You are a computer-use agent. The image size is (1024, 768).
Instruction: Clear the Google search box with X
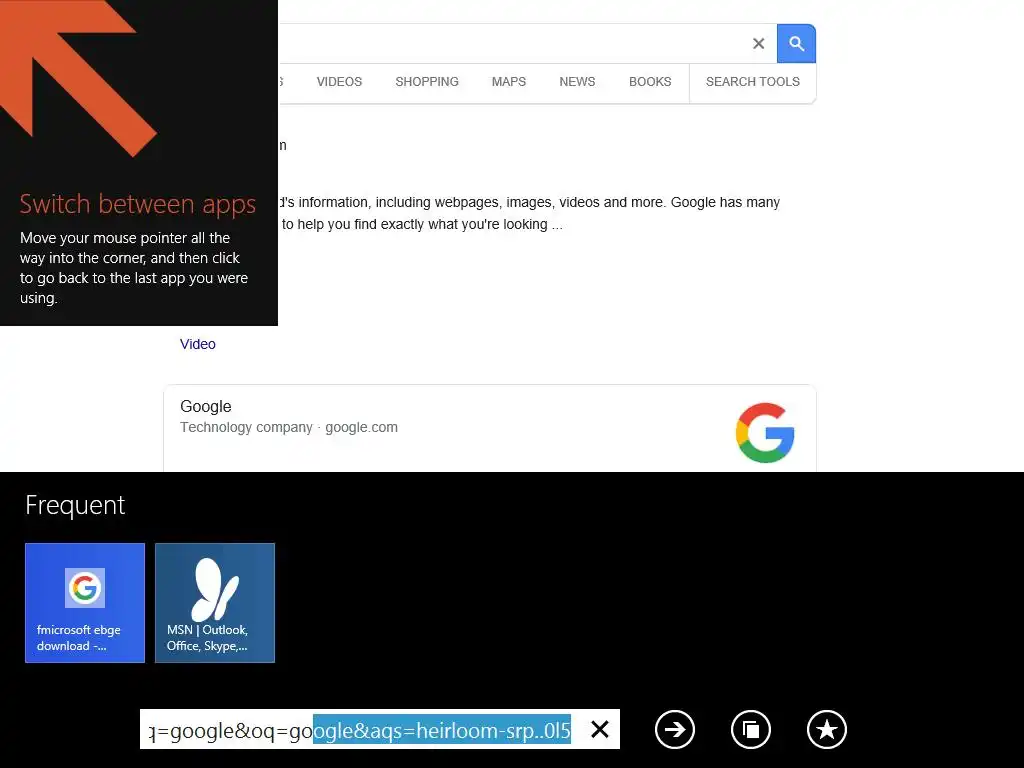pyautogui.click(x=758, y=44)
